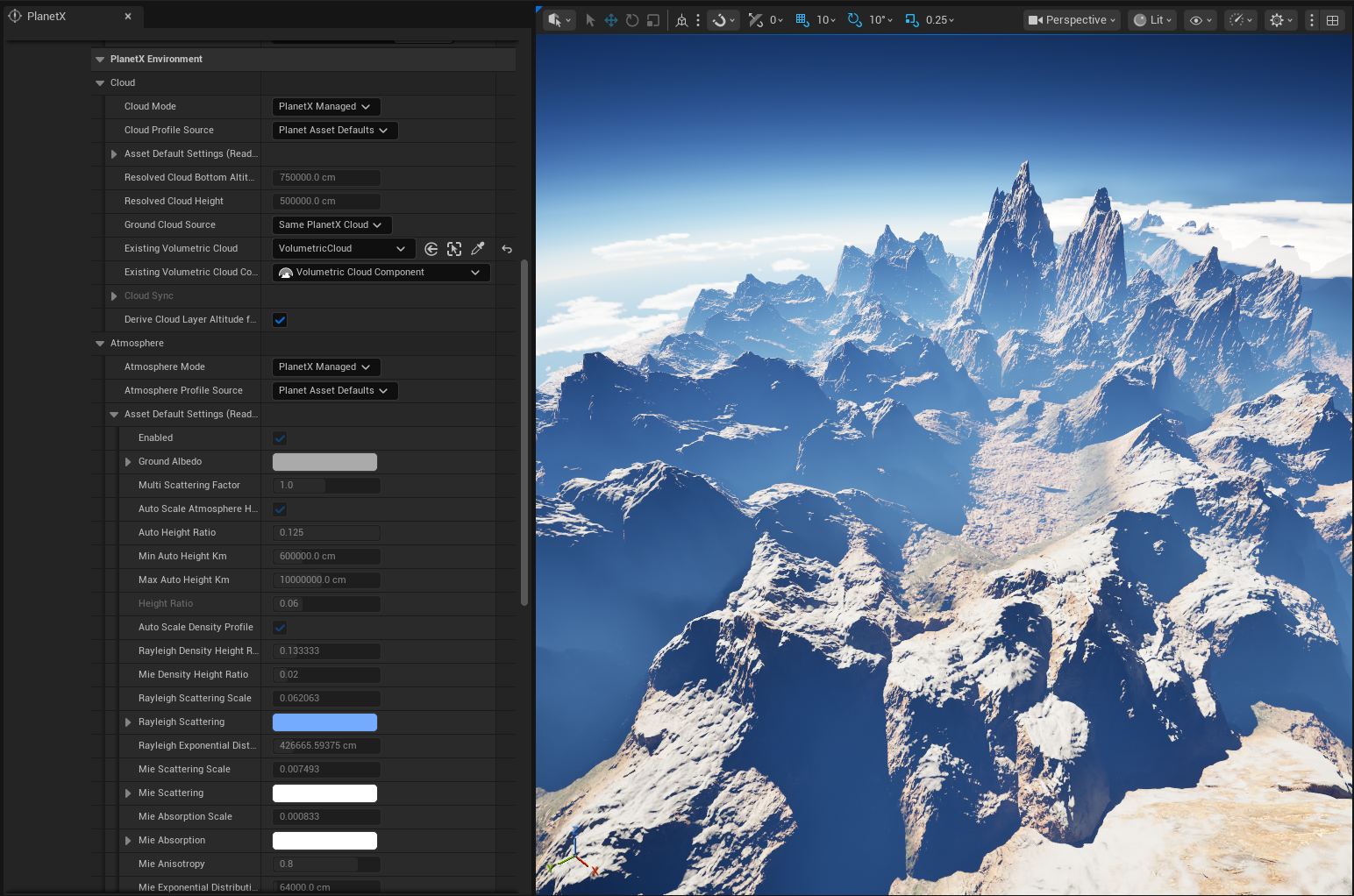Toggle scale snapping
This screenshot has height=896, width=1354.
pos(912,20)
